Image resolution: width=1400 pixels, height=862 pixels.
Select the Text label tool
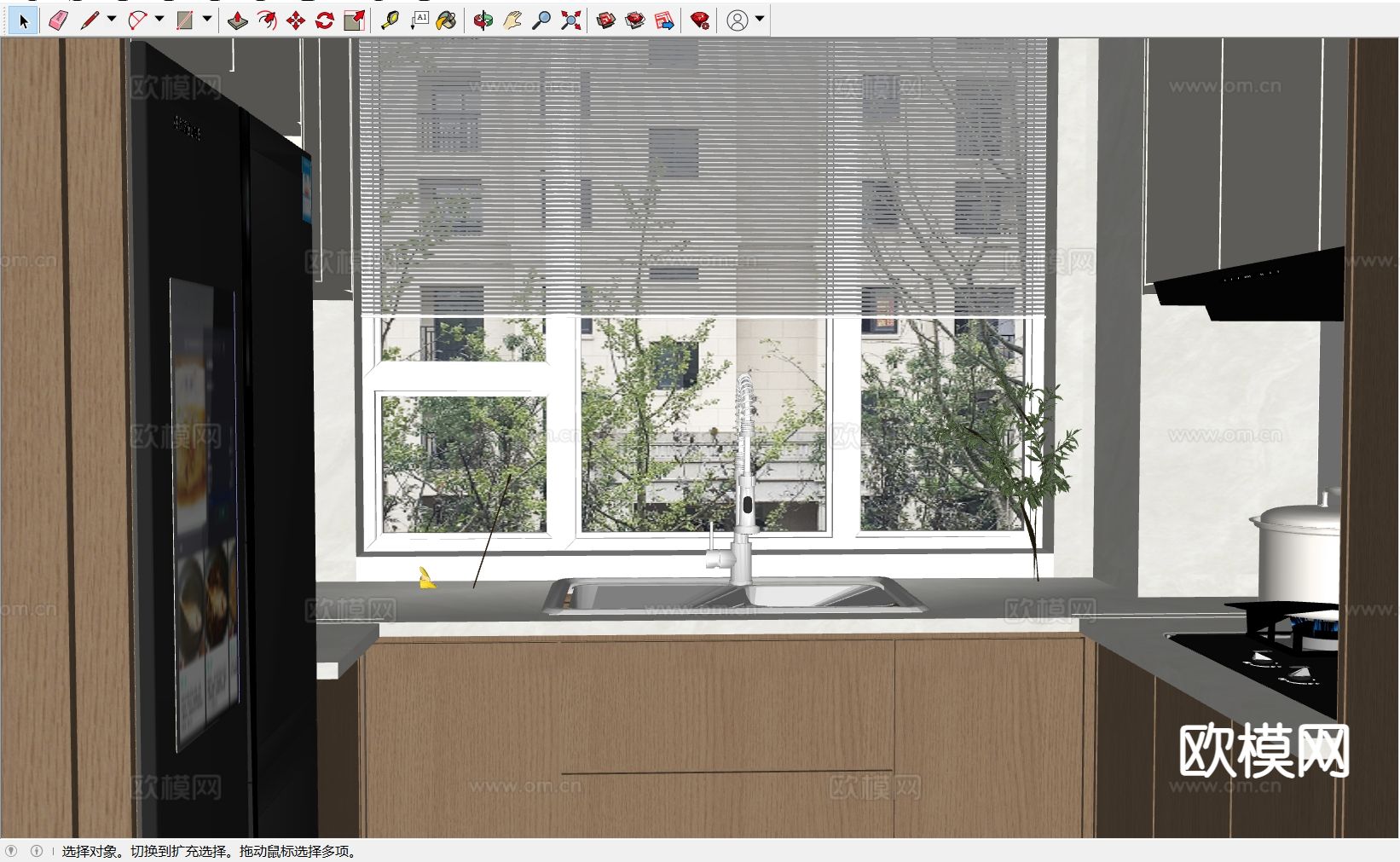(x=419, y=20)
